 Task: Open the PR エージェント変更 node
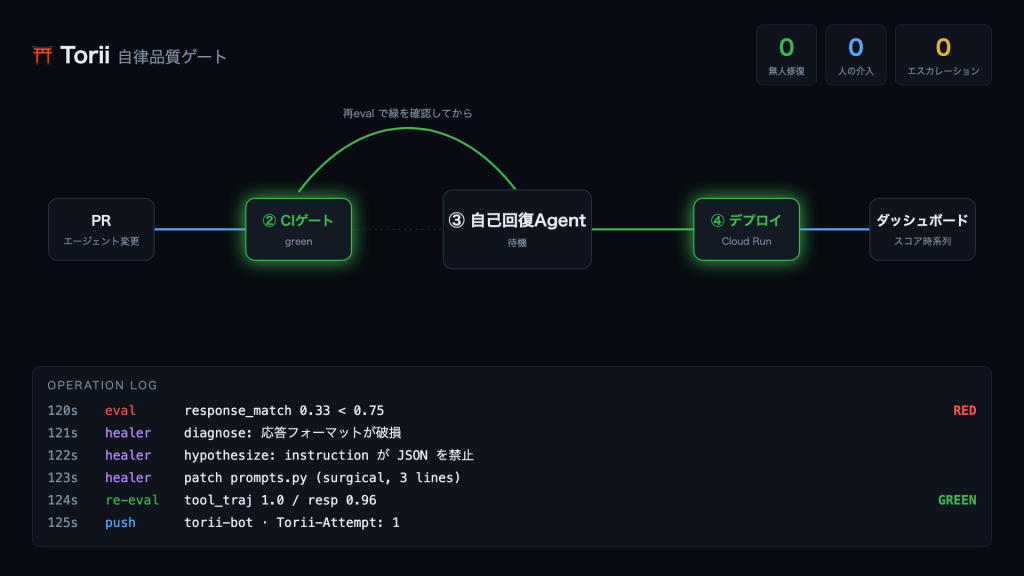101,229
